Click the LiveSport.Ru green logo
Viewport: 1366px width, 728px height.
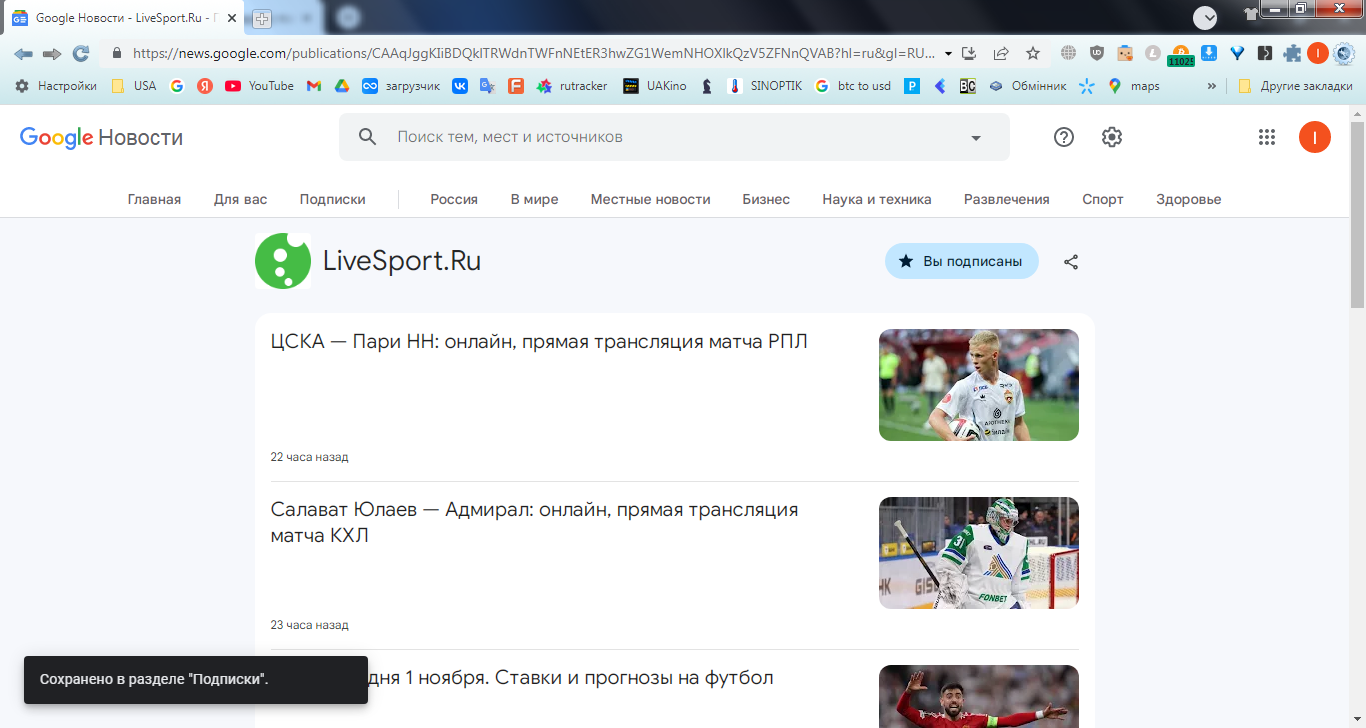[283, 261]
